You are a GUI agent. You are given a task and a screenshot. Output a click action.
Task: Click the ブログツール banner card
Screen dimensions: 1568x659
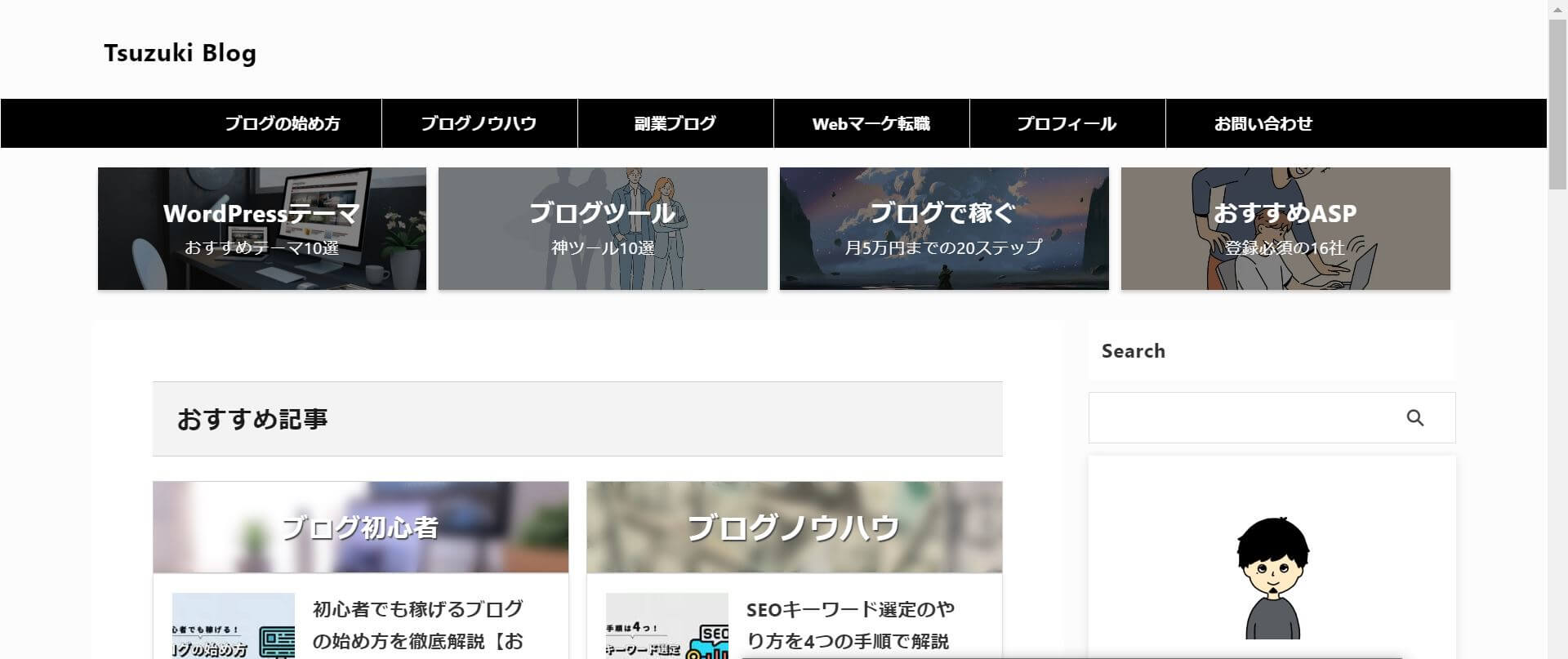click(603, 229)
